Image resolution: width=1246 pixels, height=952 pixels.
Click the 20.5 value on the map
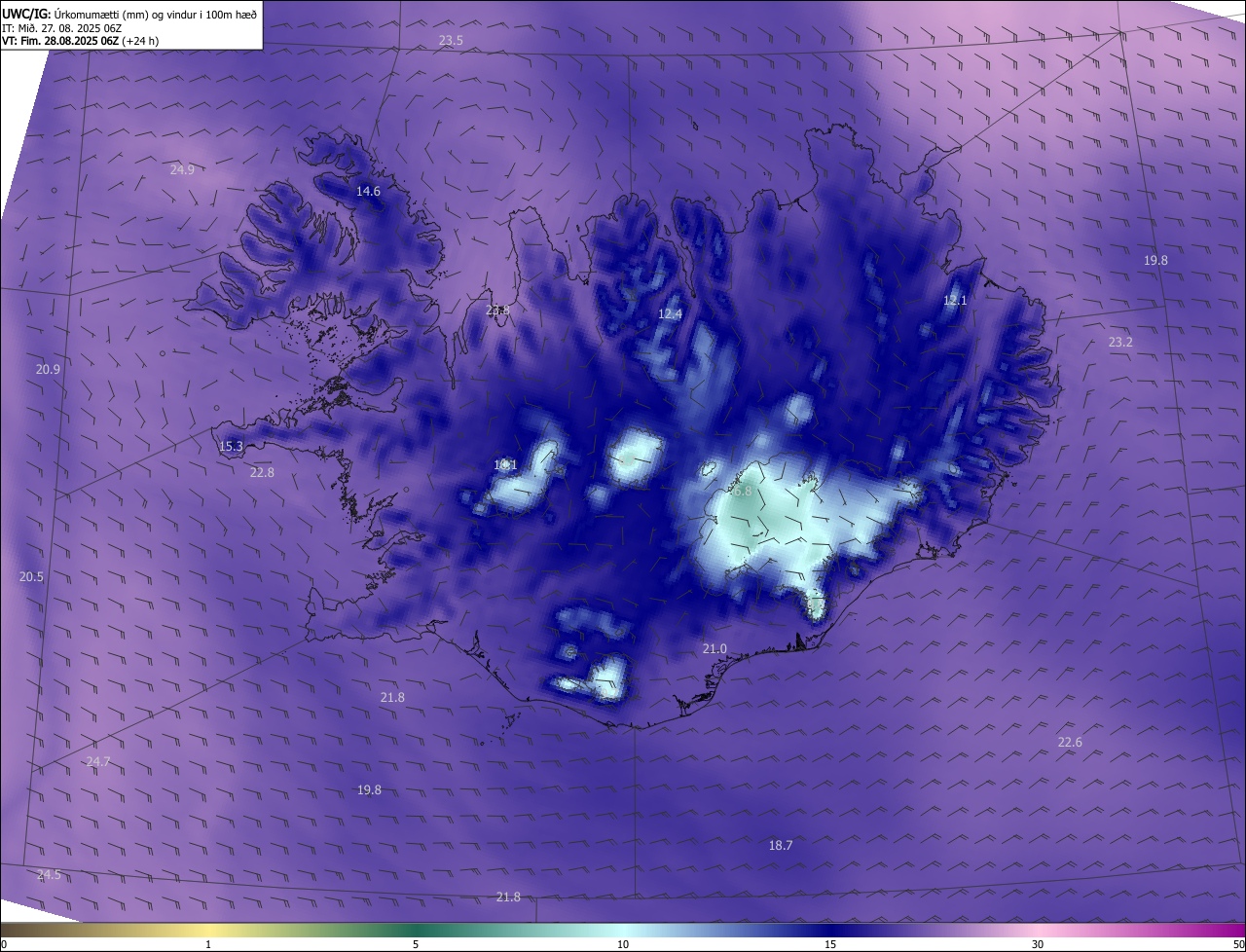pos(31,576)
